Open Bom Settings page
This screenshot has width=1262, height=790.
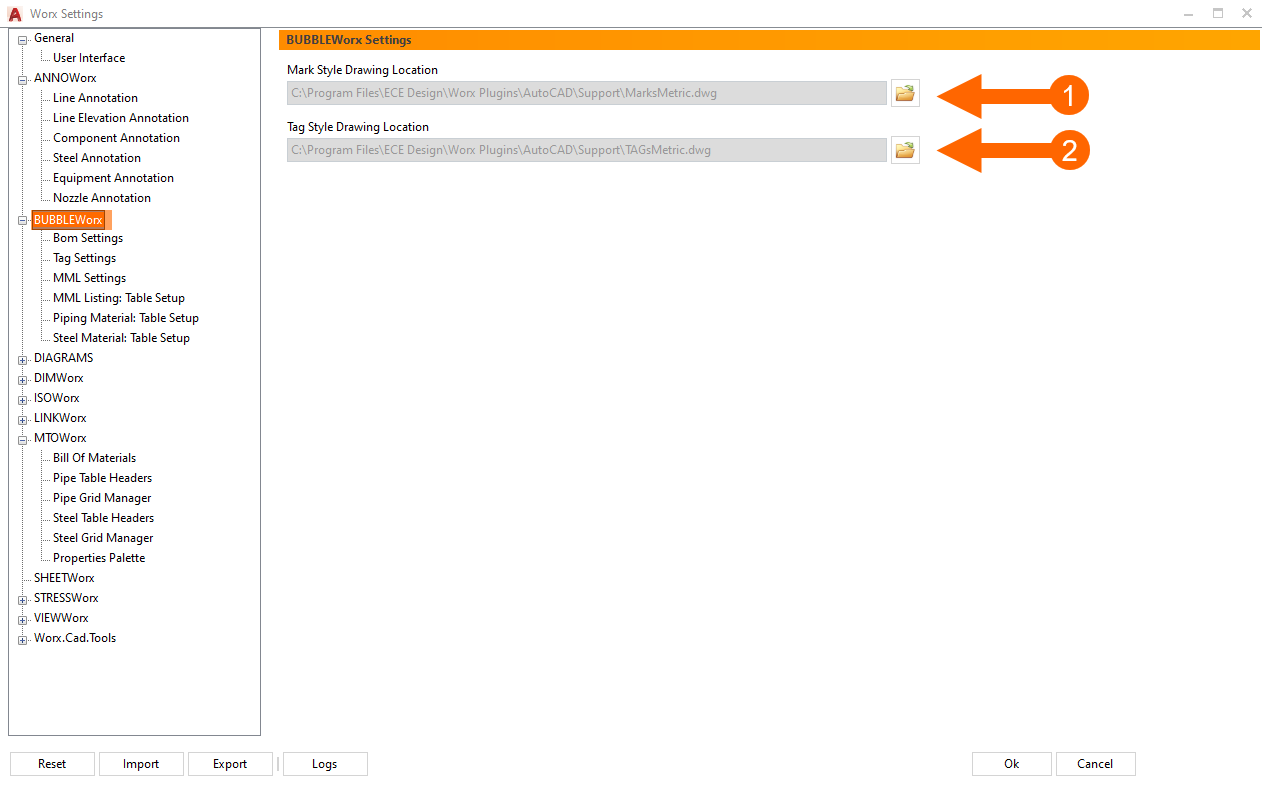[88, 238]
